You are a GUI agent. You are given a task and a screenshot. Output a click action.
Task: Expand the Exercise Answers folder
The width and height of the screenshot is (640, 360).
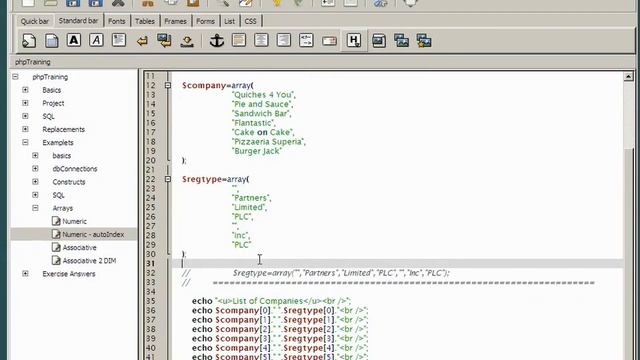(25, 273)
